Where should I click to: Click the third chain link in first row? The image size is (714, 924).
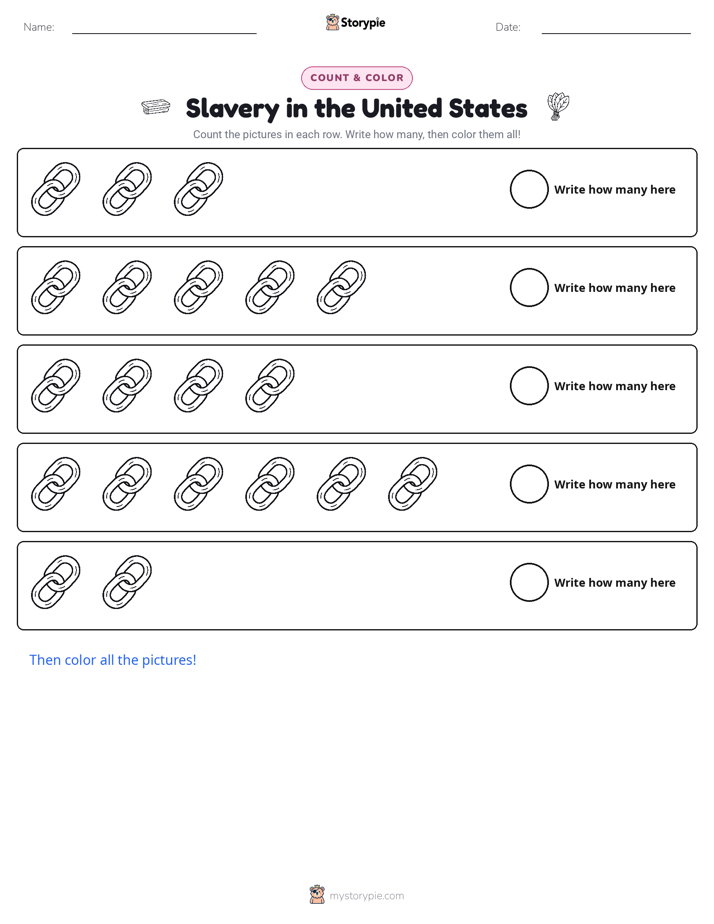pos(199,189)
